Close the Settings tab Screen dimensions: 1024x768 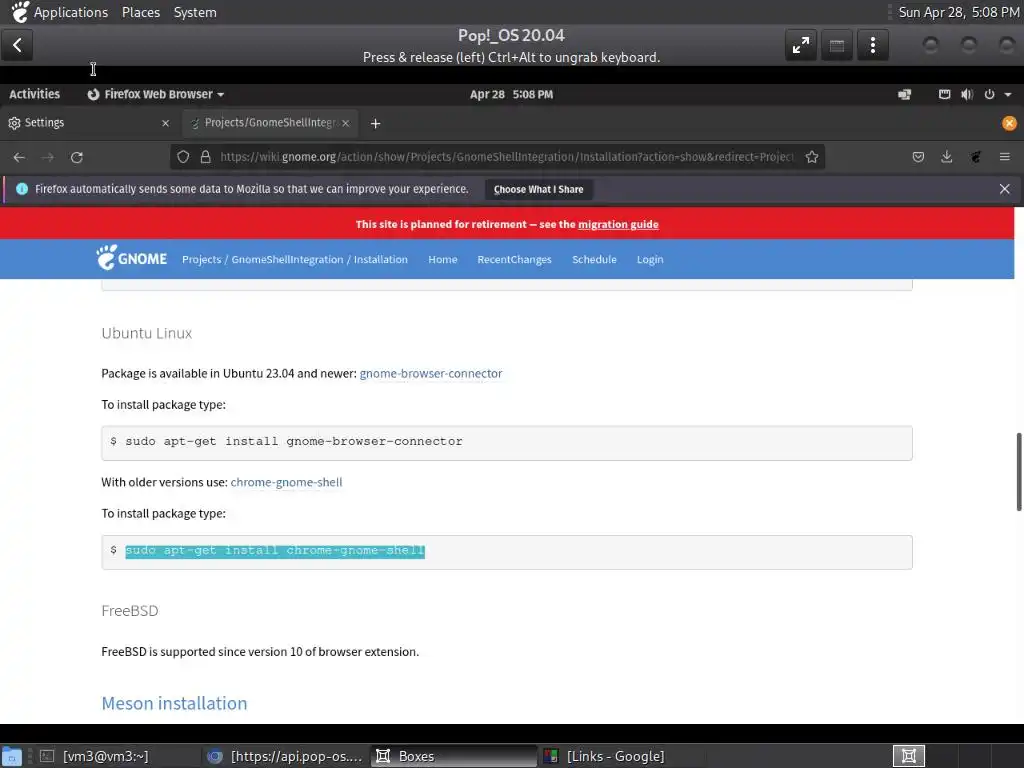[x=165, y=123]
